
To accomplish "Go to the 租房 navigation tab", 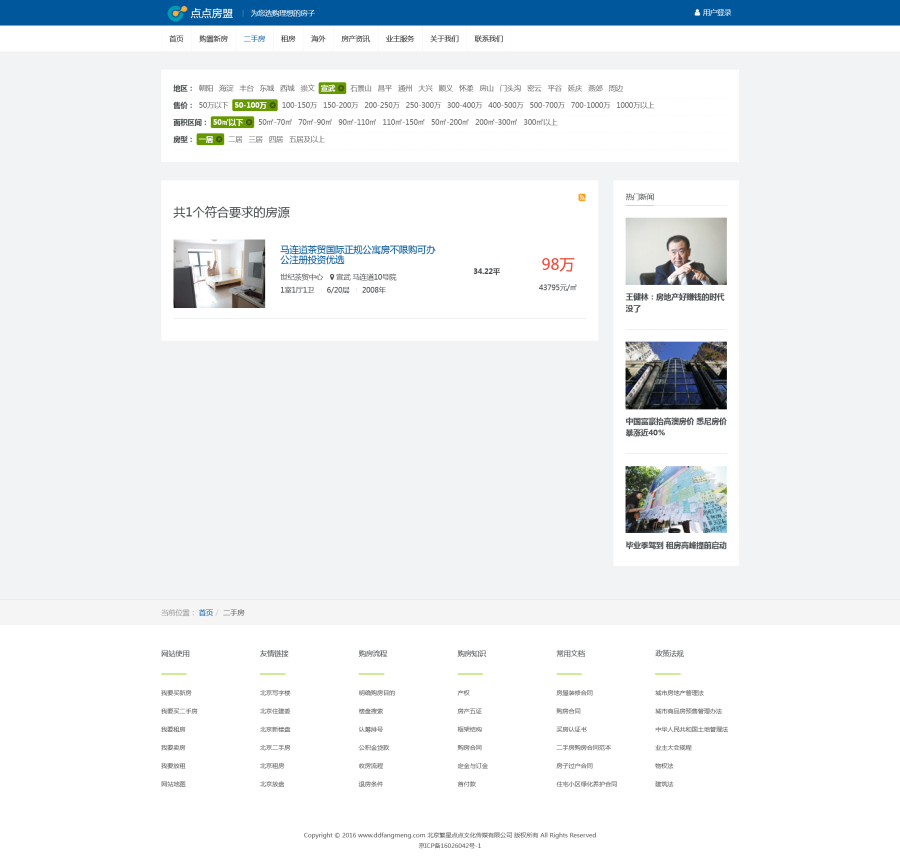I will 288,39.
